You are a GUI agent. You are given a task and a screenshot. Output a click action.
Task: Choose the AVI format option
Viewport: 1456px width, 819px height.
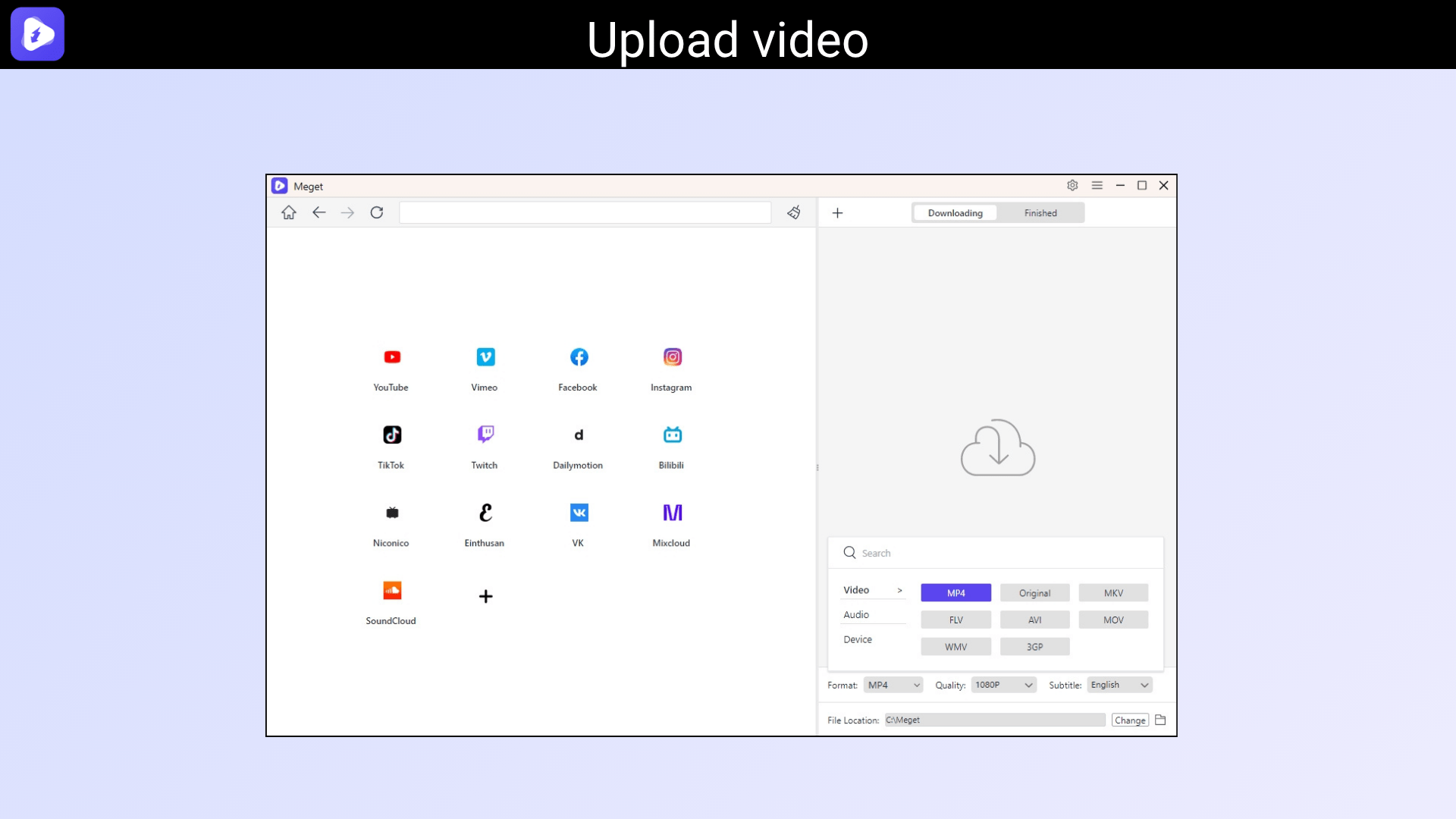(1034, 620)
